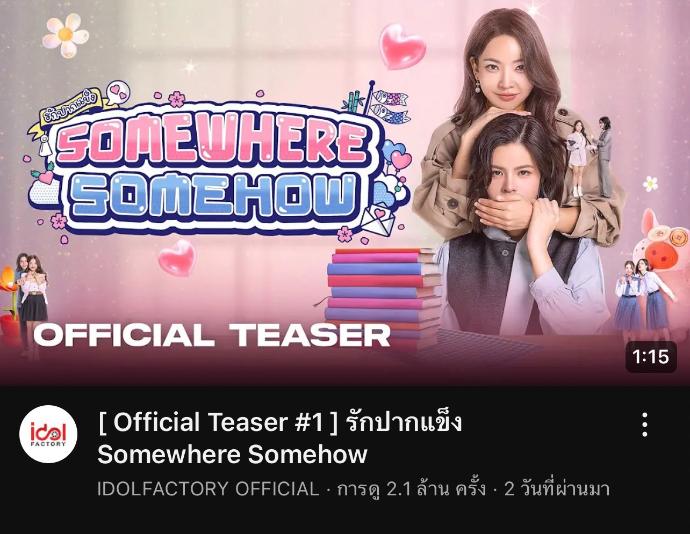Click the 1:15 video duration badge

(651, 356)
